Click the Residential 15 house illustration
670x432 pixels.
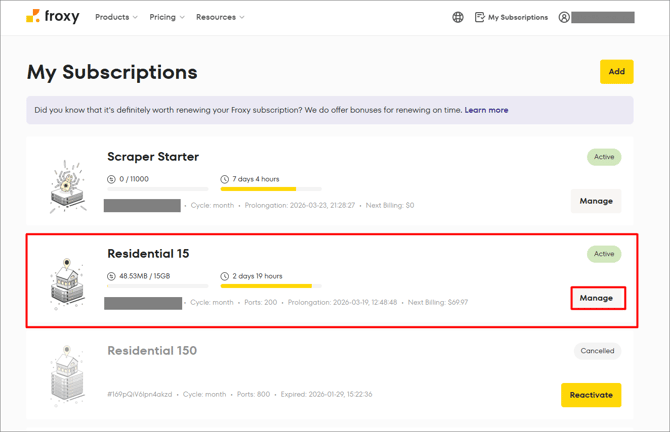tap(68, 283)
